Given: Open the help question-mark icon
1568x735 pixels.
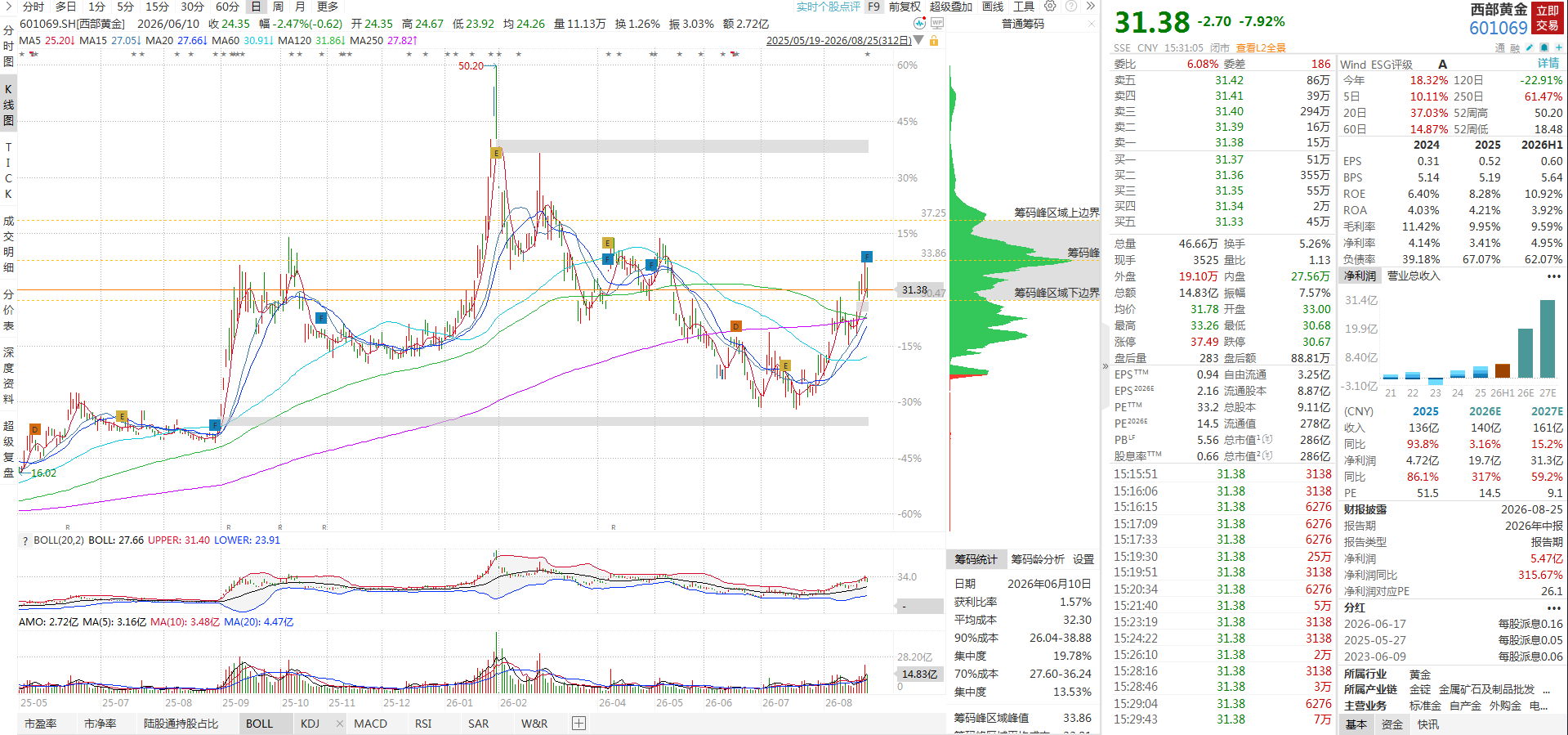Looking at the screenshot, I should [x=1071, y=6].
